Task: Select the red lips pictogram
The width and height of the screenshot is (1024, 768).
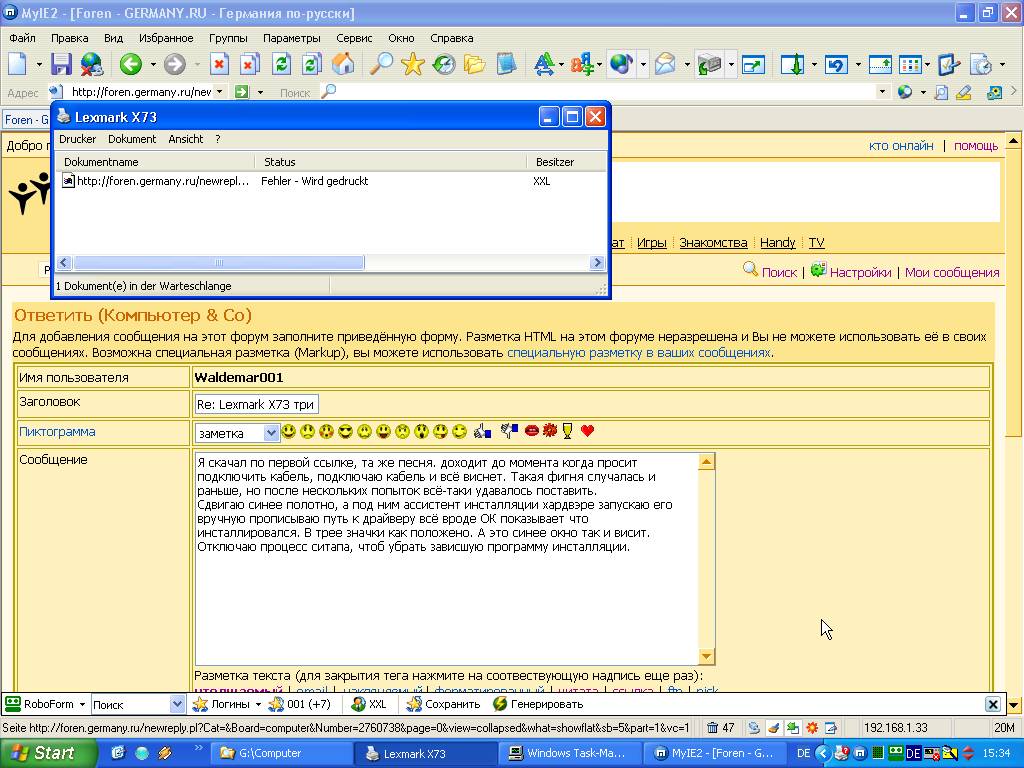Action: point(532,430)
